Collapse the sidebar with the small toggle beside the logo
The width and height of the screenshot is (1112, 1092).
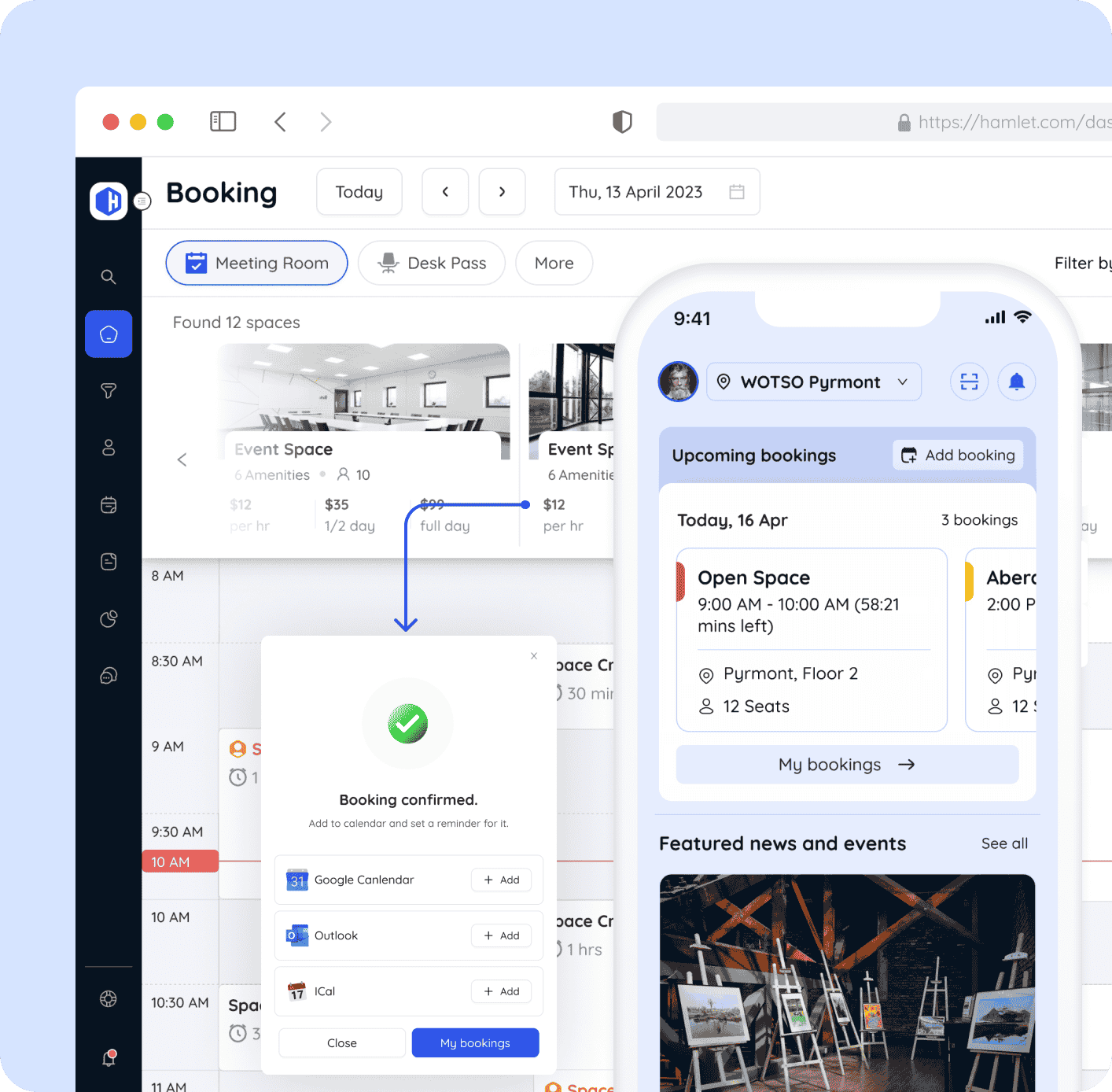click(142, 201)
